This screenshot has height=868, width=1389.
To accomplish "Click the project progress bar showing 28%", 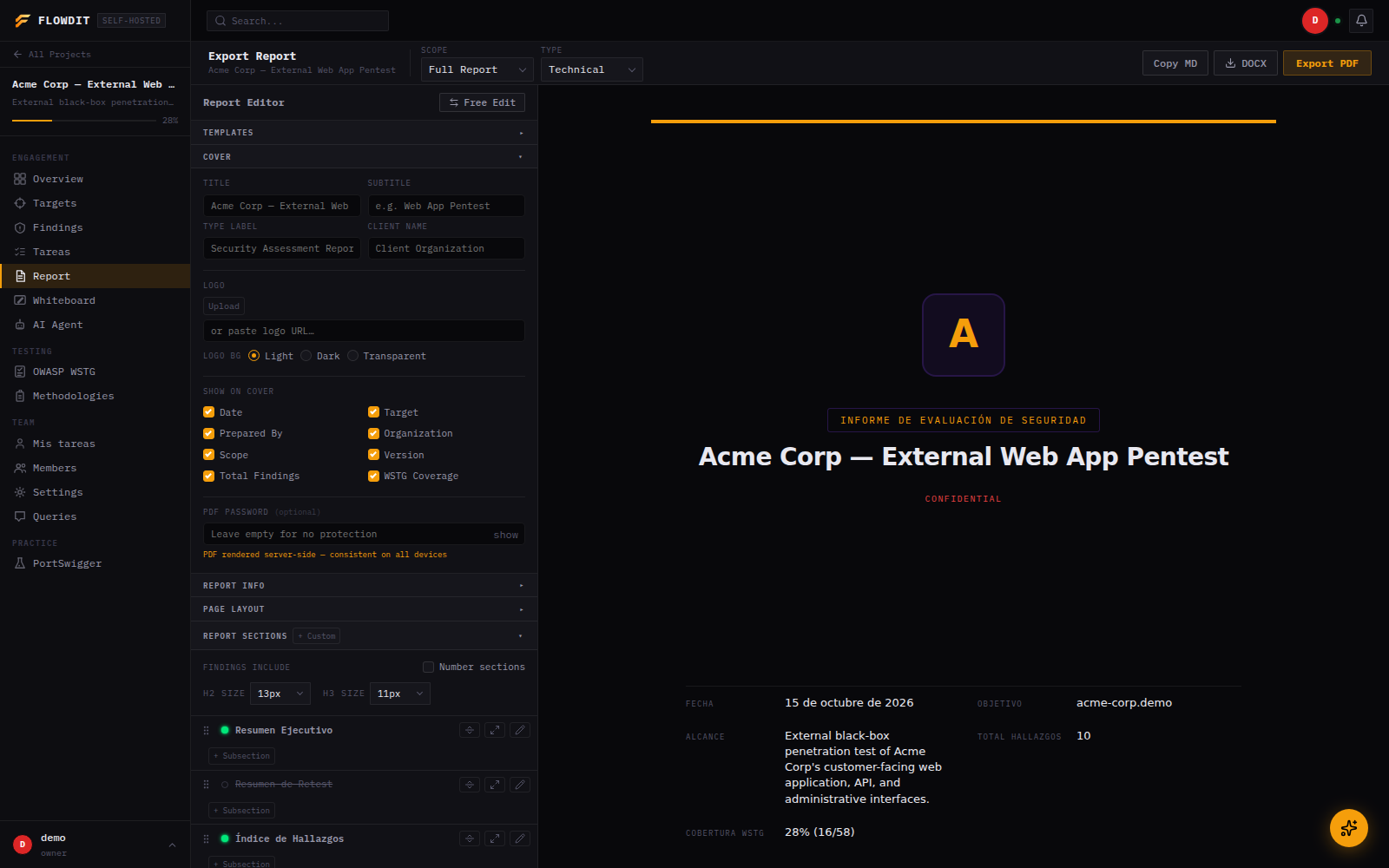I will click(x=84, y=120).
